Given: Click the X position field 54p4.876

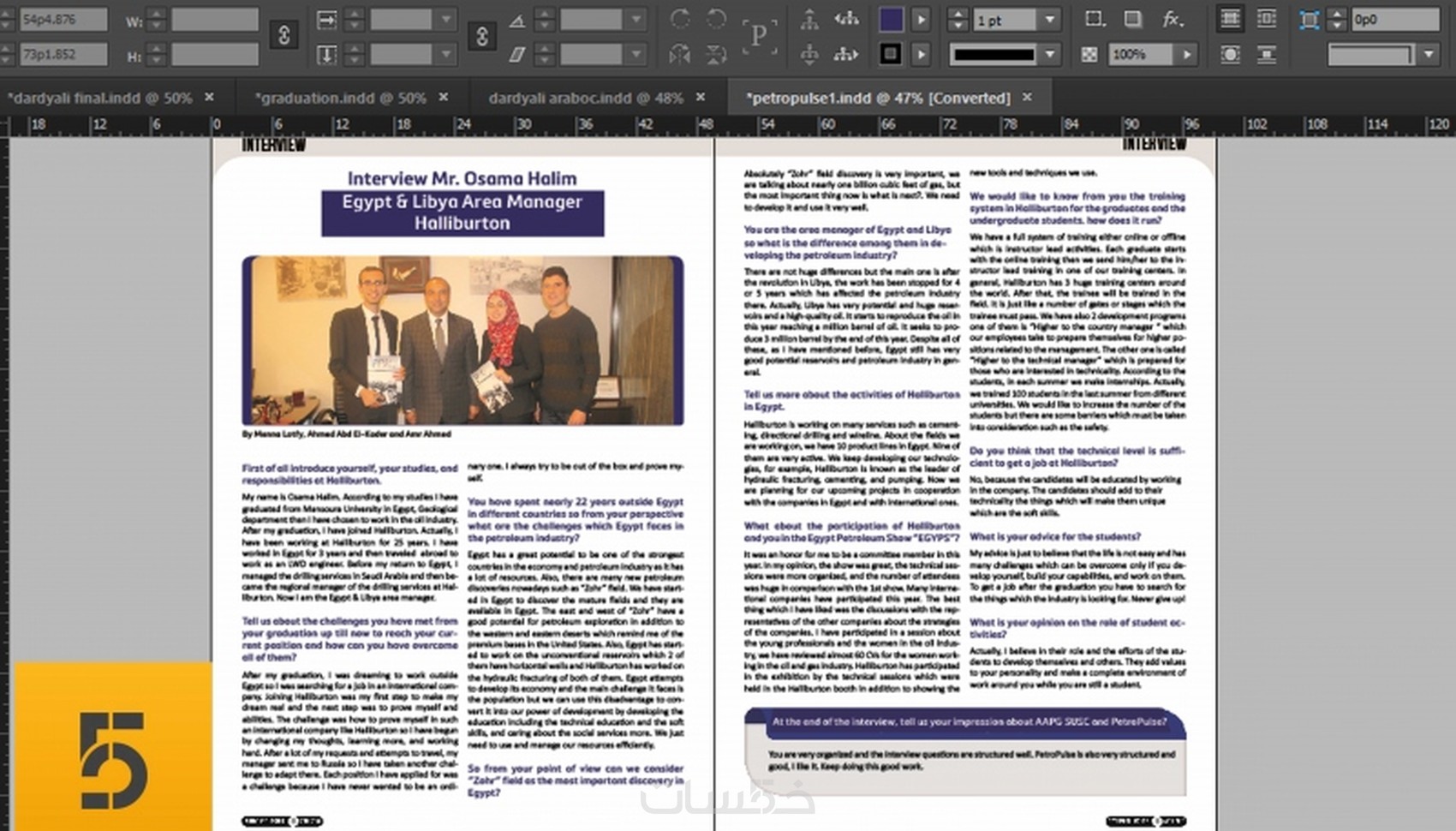Looking at the screenshot, I should (63, 19).
